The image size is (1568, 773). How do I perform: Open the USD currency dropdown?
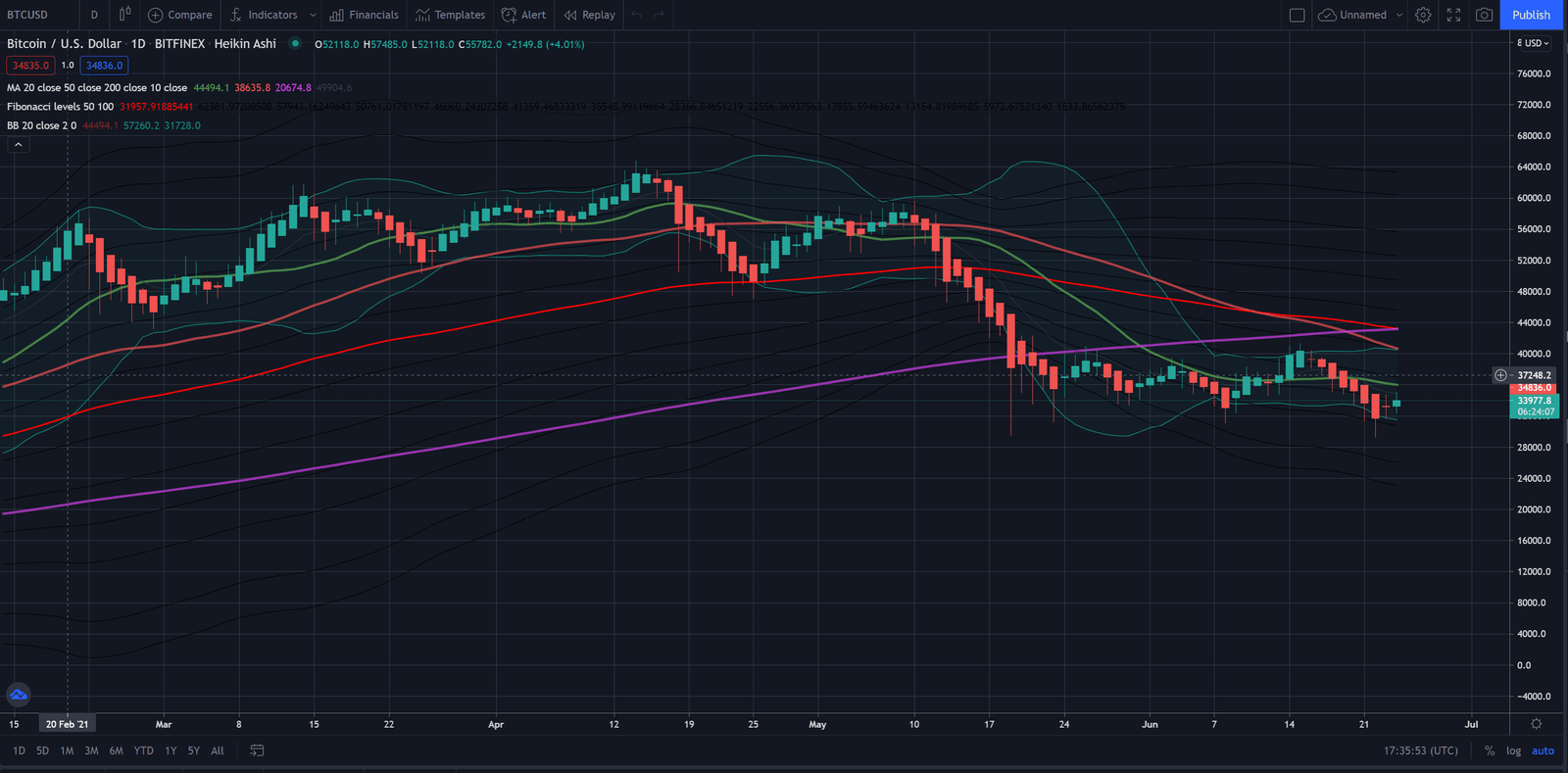[x=1535, y=43]
